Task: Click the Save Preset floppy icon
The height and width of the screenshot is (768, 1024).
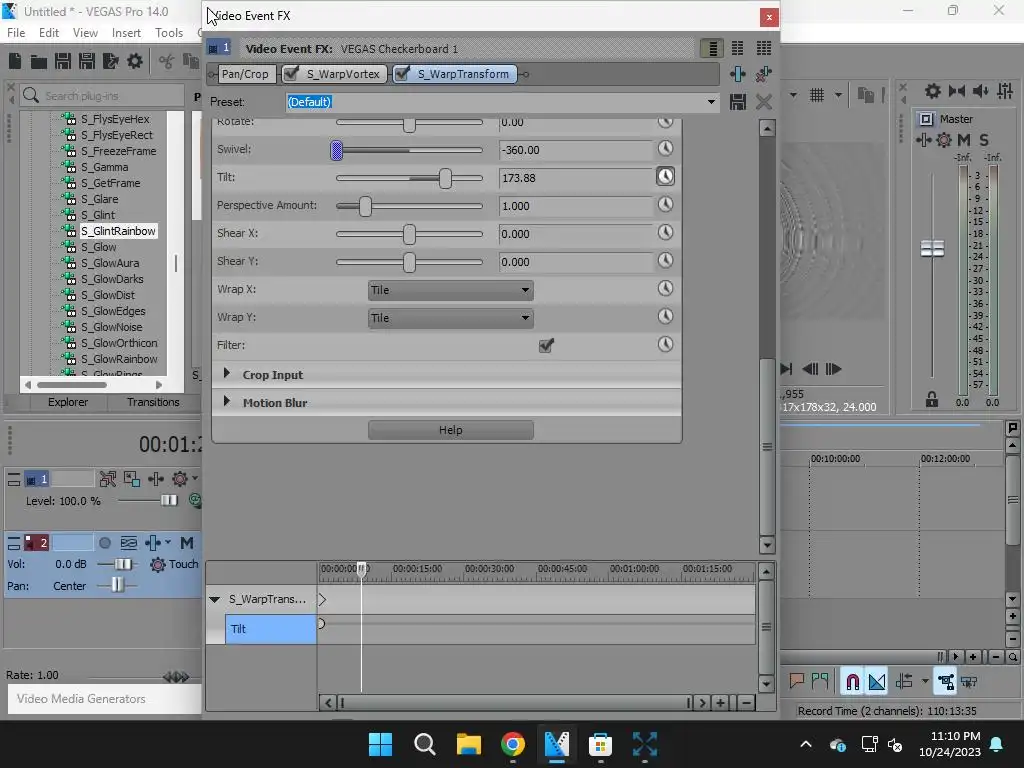Action: coord(738,102)
